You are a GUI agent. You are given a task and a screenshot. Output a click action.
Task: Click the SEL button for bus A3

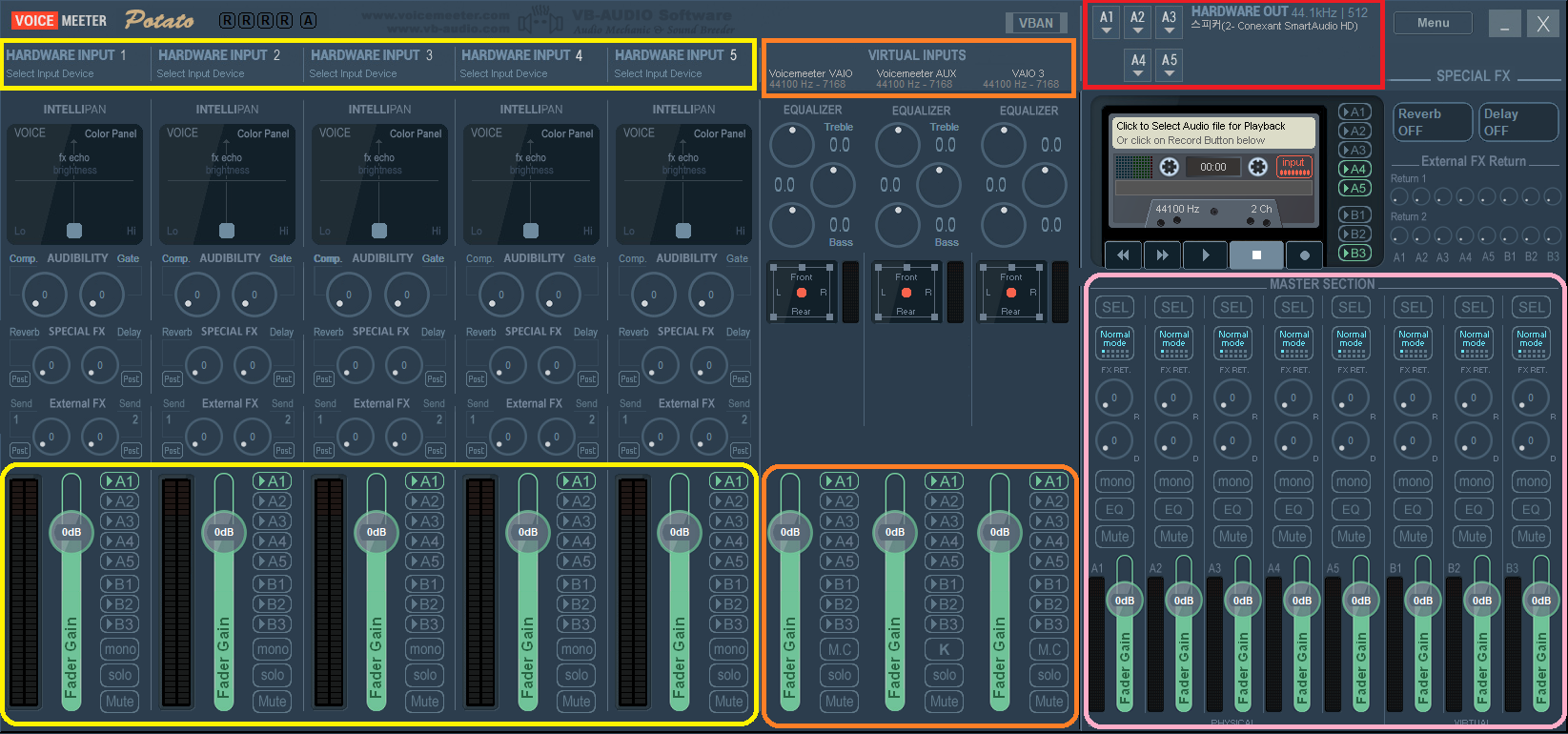coord(1233,307)
